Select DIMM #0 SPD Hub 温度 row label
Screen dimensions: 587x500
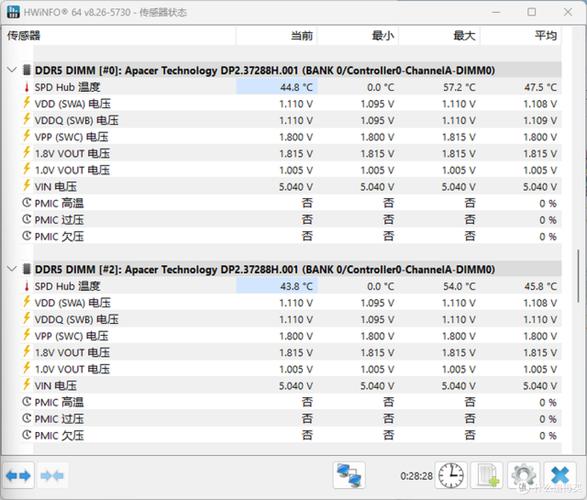coord(67,87)
